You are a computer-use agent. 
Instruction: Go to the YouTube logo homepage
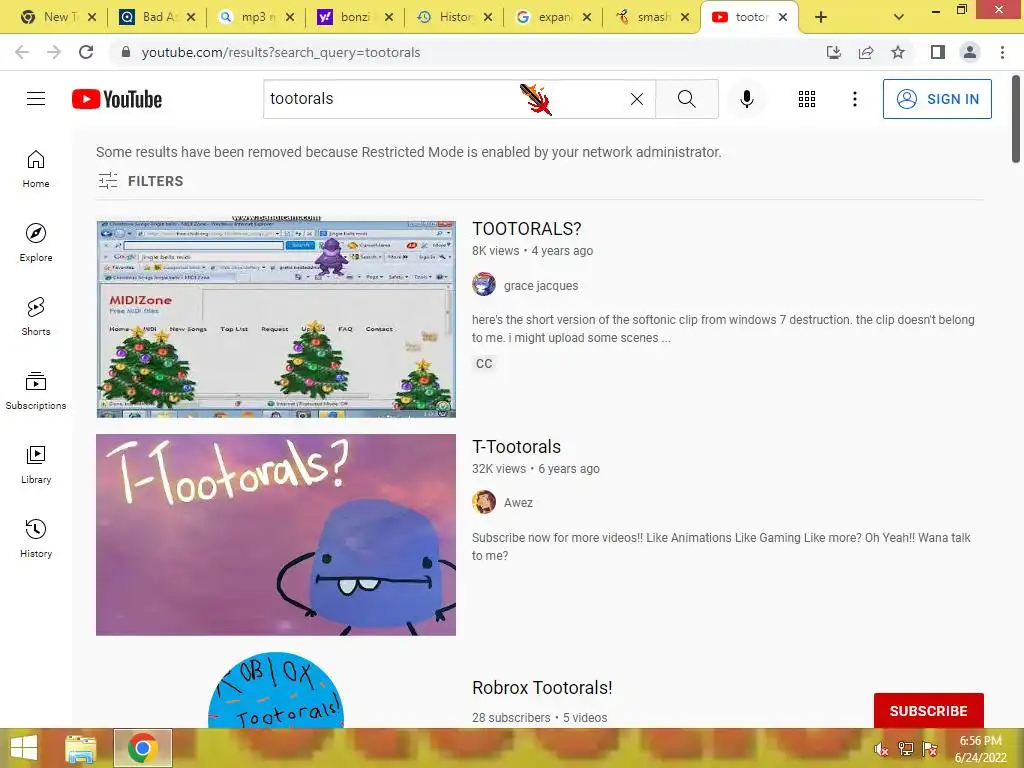pyautogui.click(x=117, y=99)
